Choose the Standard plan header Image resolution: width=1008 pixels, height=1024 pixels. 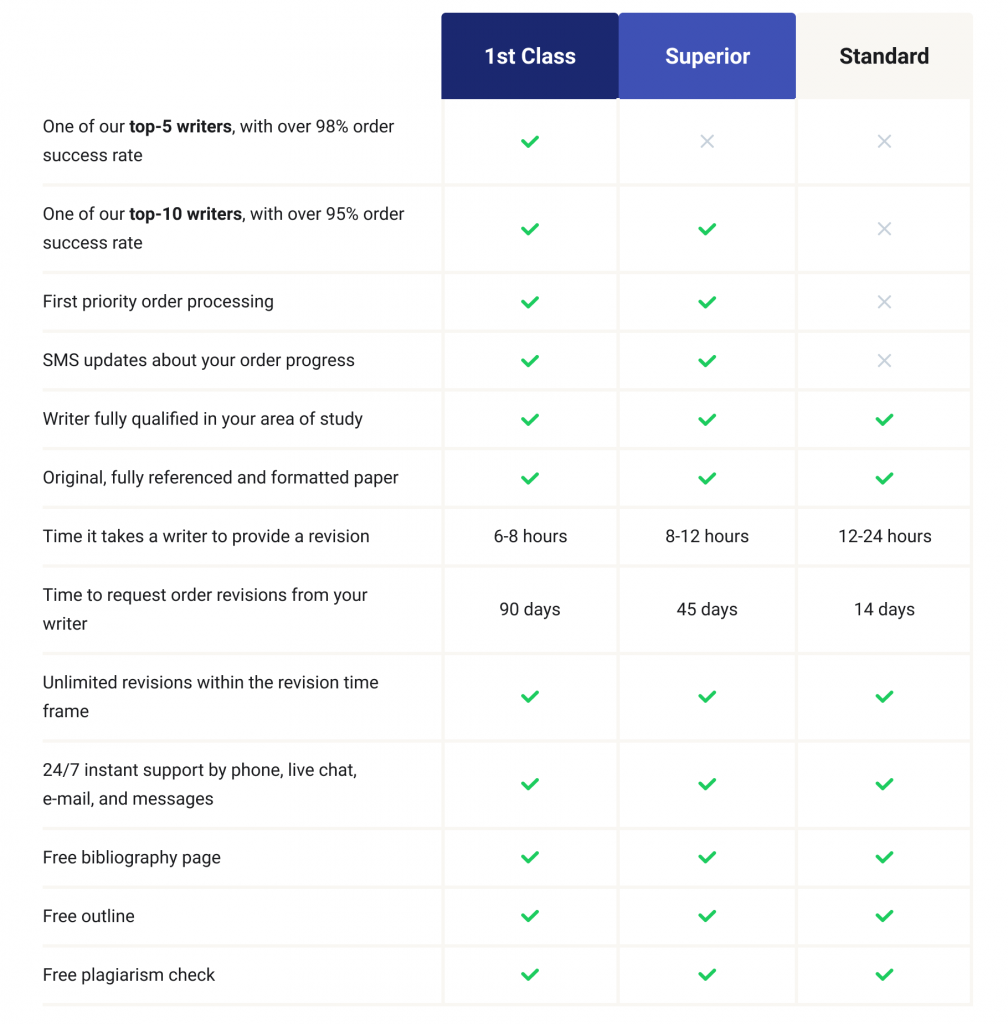click(884, 56)
